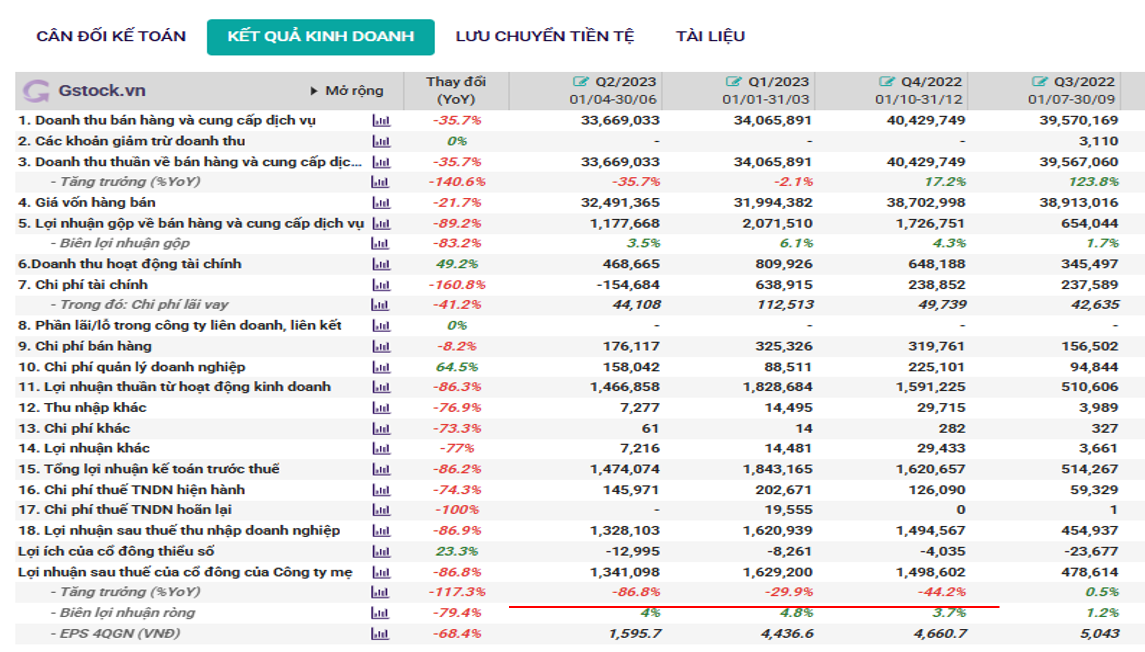
Task: Click the Thay đổi (YoY) column header
Action: [455, 90]
